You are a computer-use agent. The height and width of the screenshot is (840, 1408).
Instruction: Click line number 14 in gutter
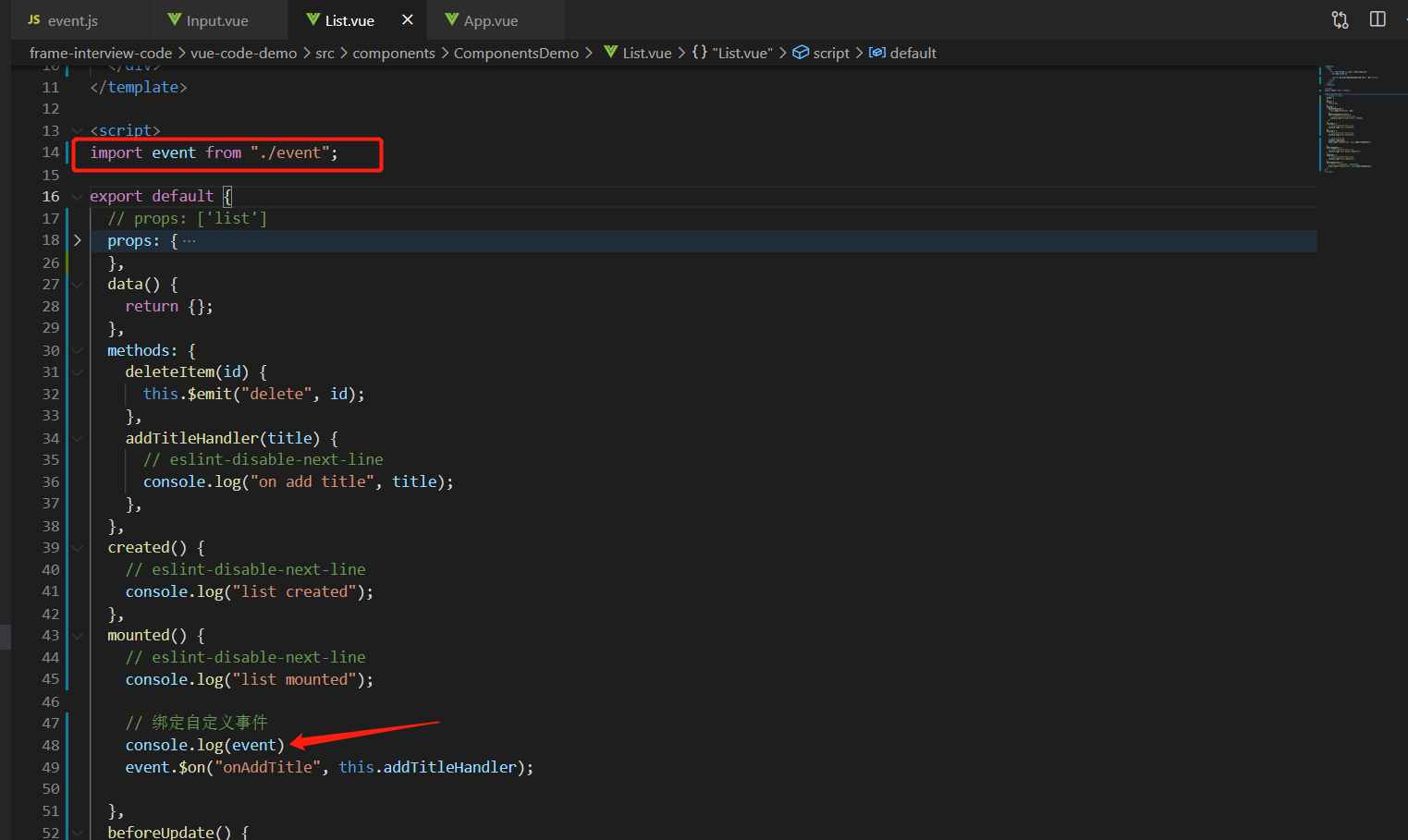pyautogui.click(x=51, y=152)
